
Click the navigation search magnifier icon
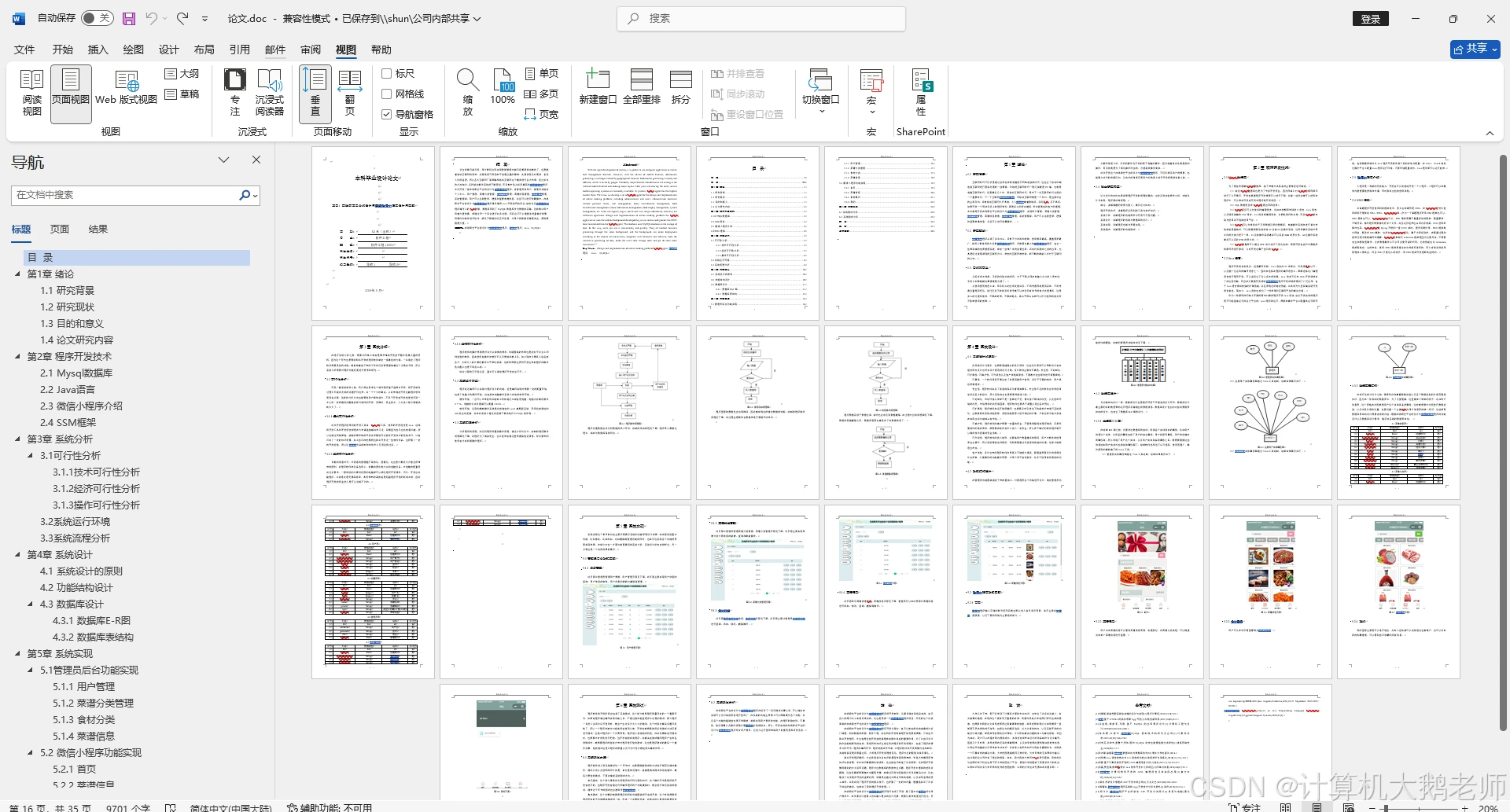click(245, 195)
